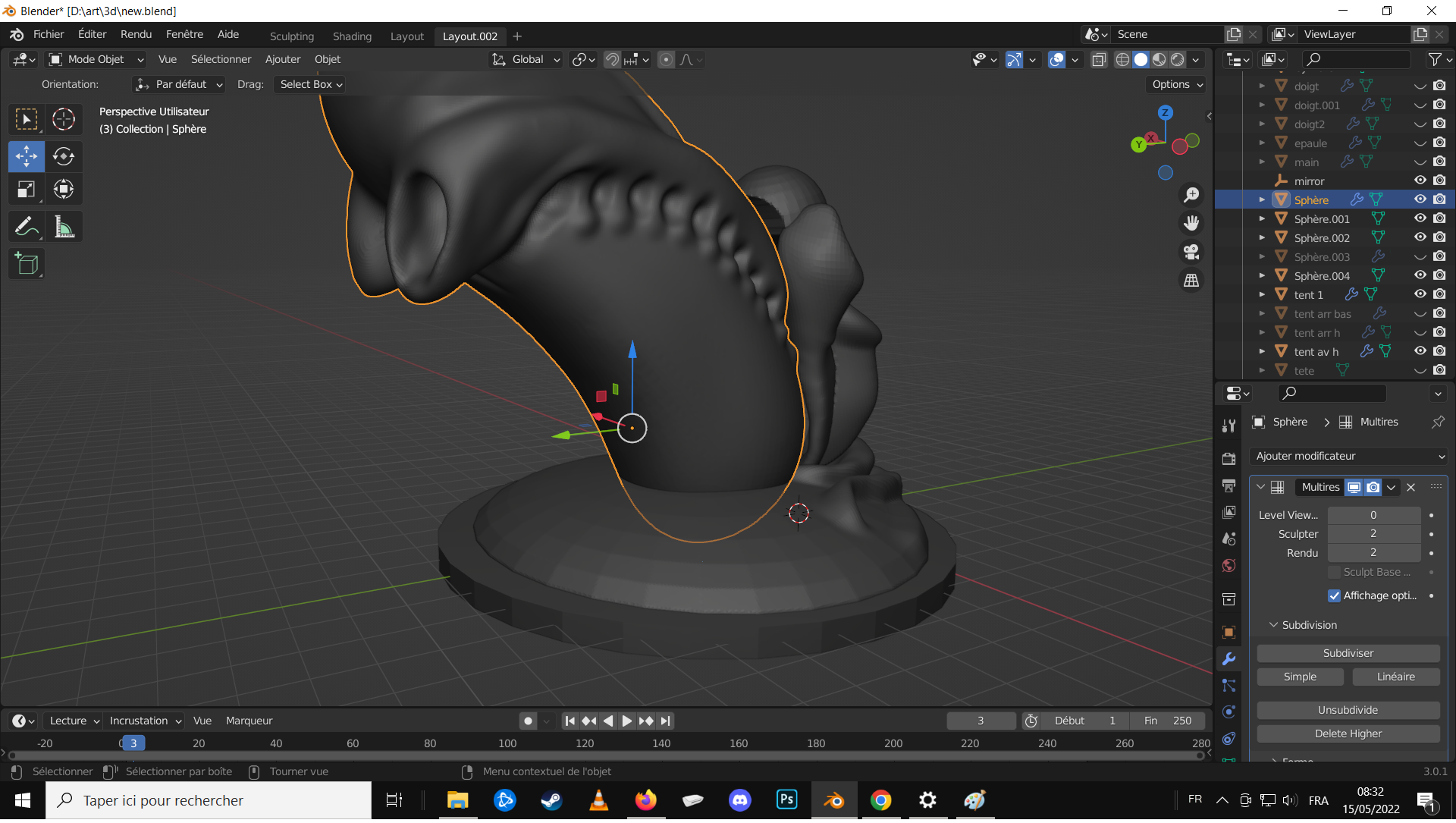Viewport: 1456px width, 823px height.
Task: Select the Rotate tool
Action: click(x=64, y=156)
